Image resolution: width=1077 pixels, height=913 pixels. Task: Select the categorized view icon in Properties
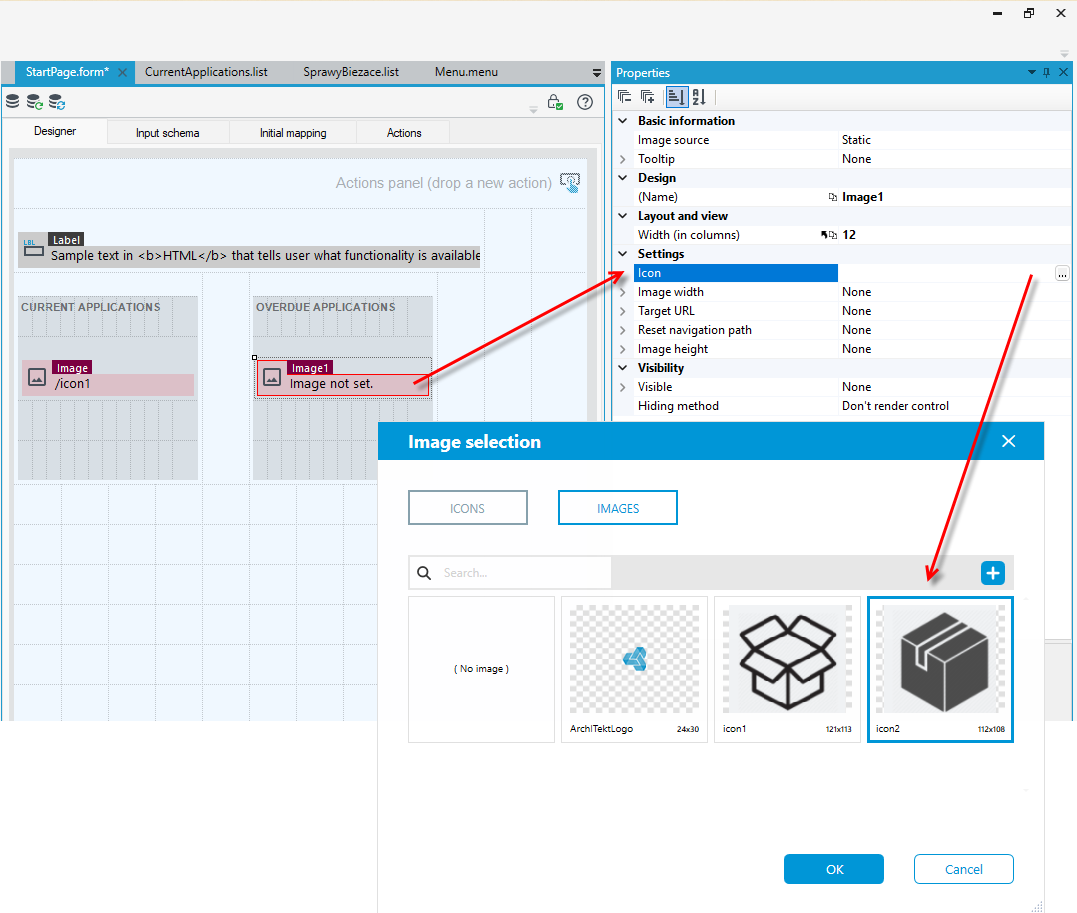pos(676,98)
